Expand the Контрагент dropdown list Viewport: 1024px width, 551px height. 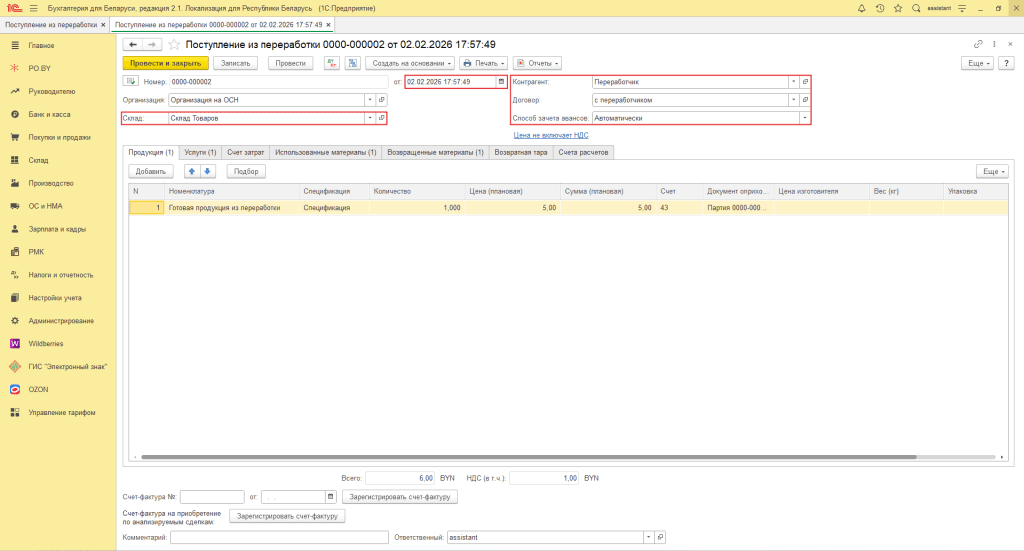tap(793, 81)
